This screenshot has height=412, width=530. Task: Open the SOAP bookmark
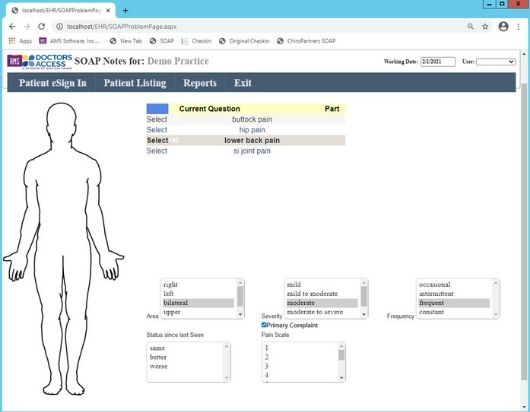(162, 41)
